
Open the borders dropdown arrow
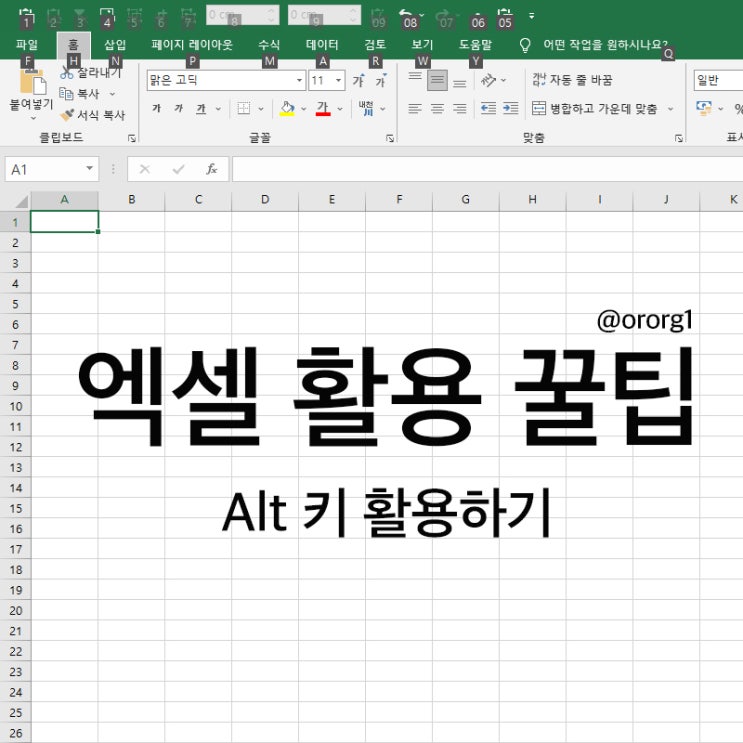[261, 109]
